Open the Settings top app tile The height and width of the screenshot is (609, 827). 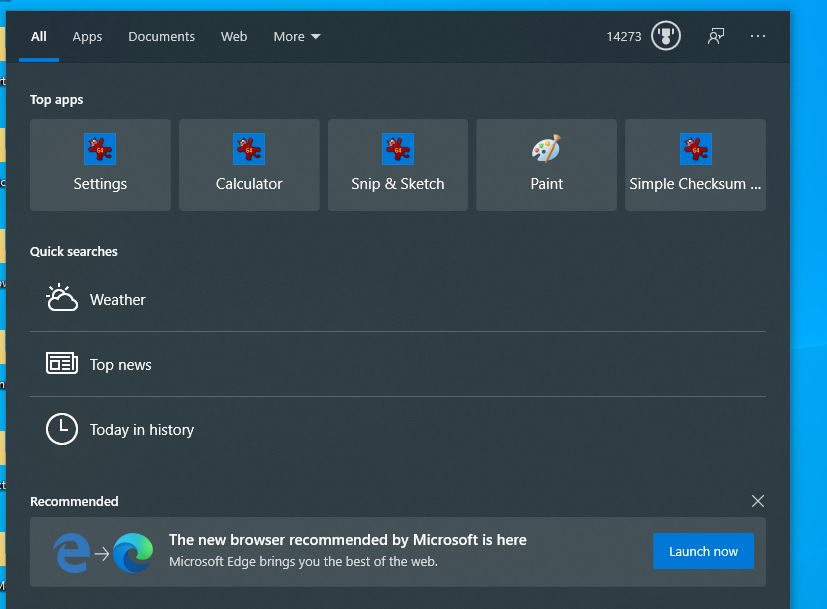(x=100, y=165)
